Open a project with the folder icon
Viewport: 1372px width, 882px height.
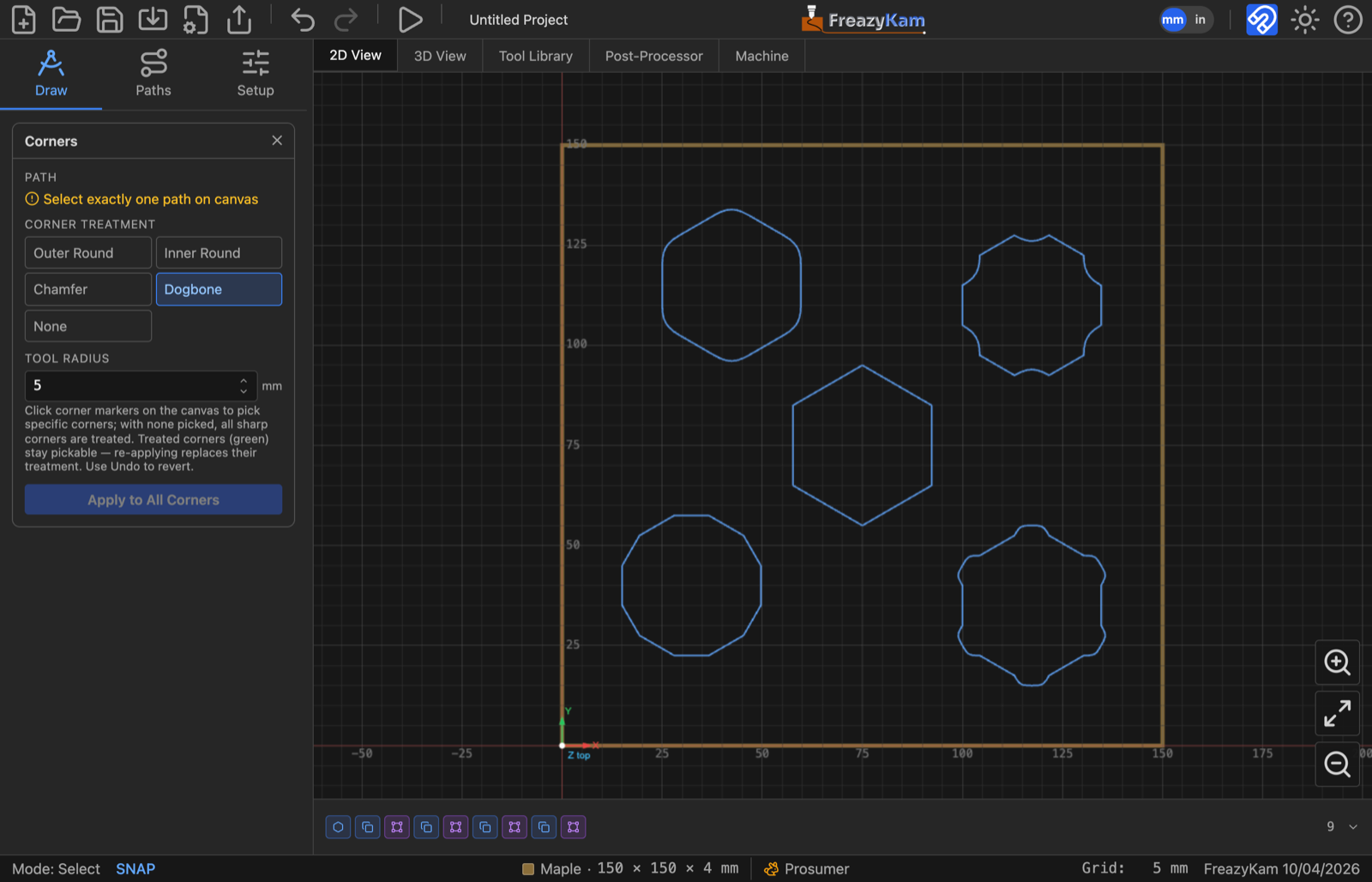click(x=66, y=19)
